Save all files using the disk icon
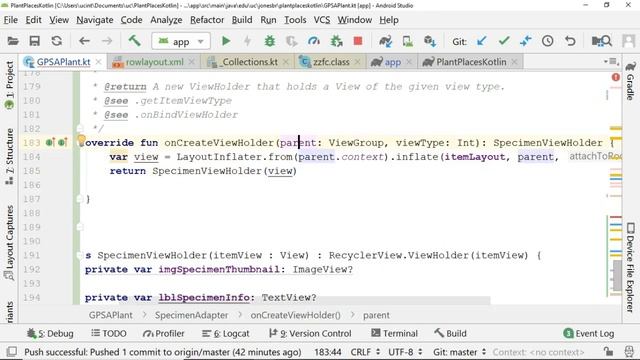The image size is (640, 360). [34, 41]
